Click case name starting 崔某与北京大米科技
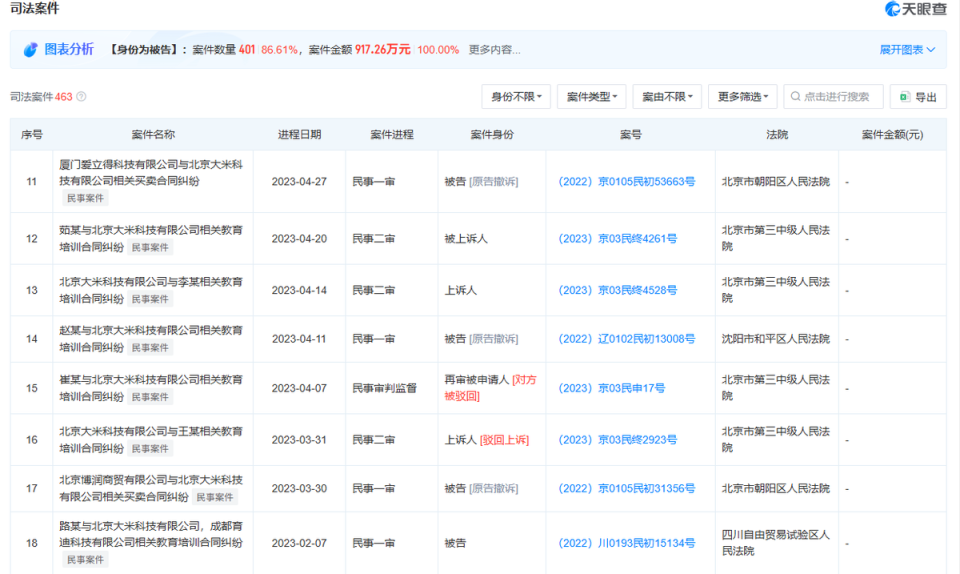Image resolution: width=960 pixels, height=574 pixels. [151, 389]
